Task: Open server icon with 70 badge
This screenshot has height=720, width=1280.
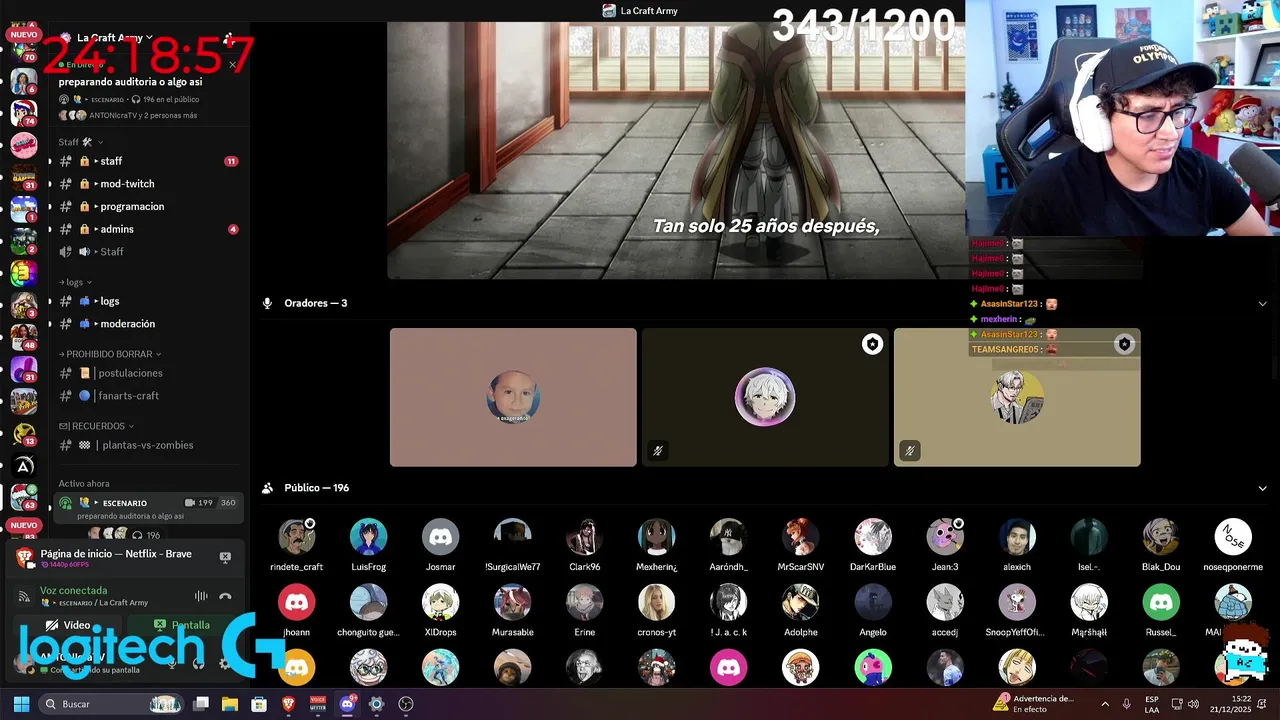Action: [23, 50]
